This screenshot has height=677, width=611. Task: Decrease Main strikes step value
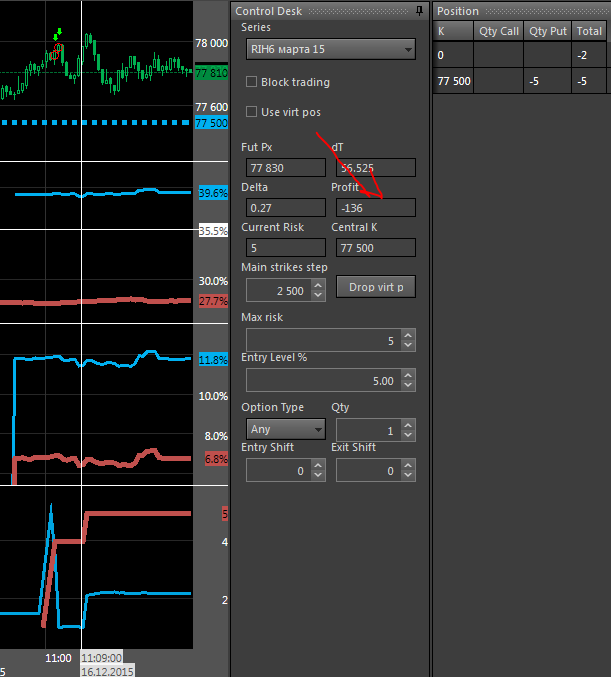coord(318,295)
